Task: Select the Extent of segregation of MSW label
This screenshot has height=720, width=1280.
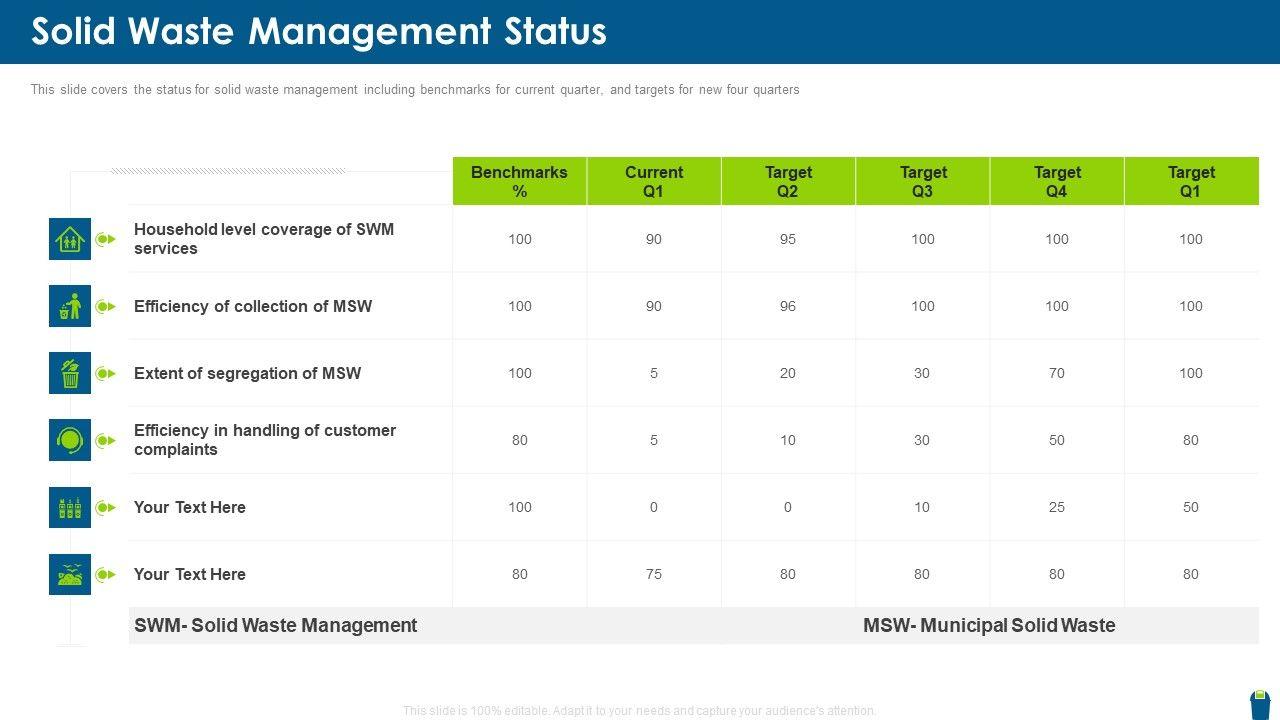Action: [x=247, y=373]
